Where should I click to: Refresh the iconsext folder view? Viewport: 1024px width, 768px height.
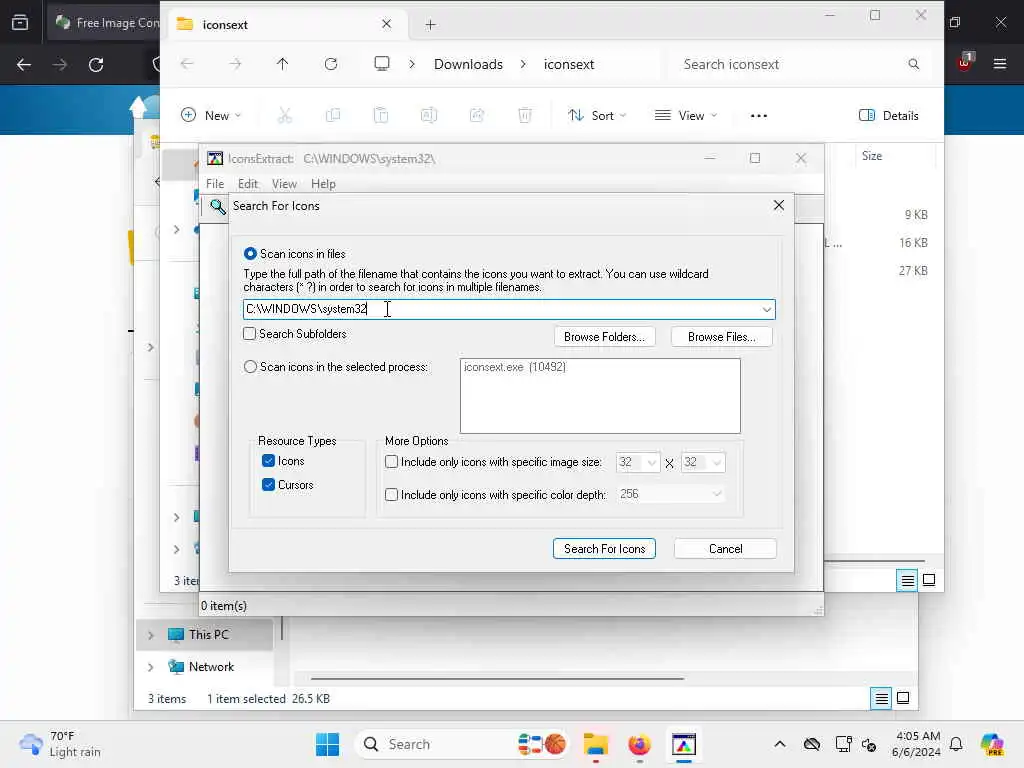click(331, 64)
